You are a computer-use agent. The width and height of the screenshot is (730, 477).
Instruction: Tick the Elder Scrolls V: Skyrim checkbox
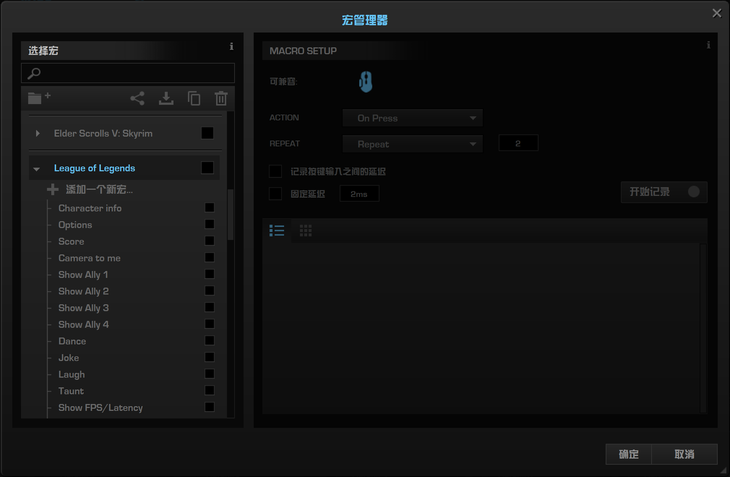pos(208,133)
